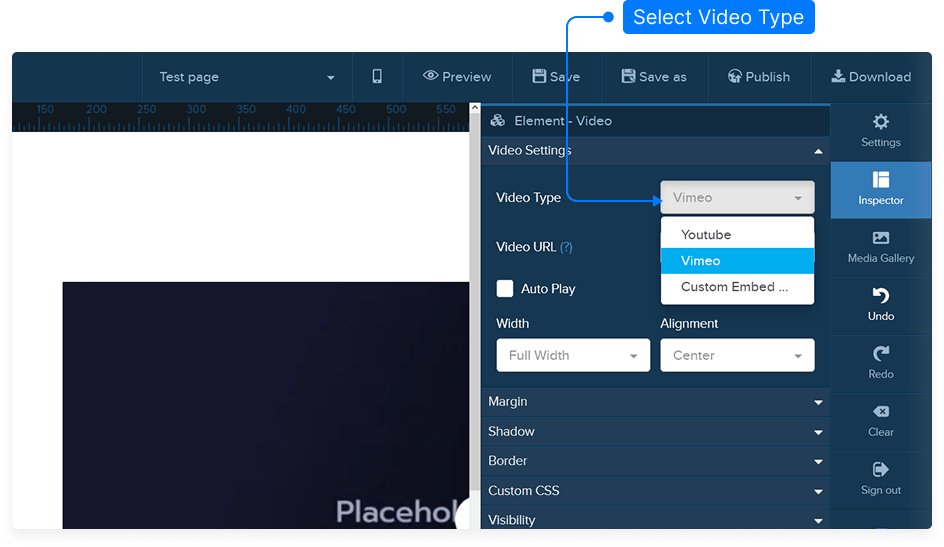
Task: Toggle mobile device view icon
Action: point(377,77)
